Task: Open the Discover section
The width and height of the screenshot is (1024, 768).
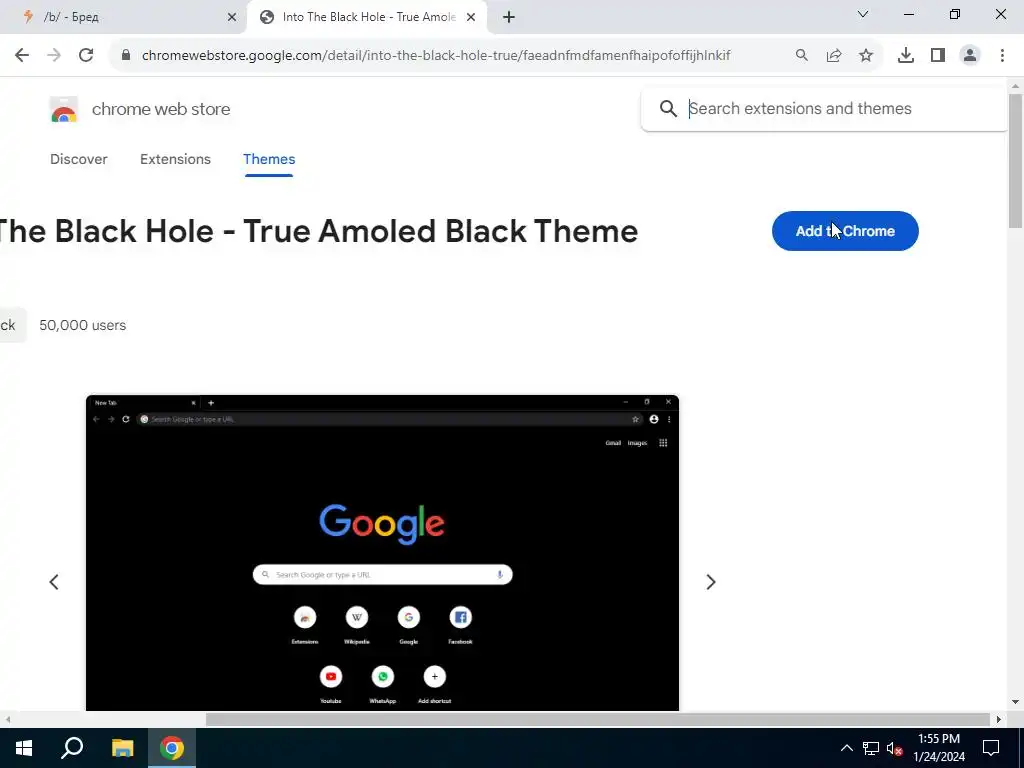Action: click(78, 159)
